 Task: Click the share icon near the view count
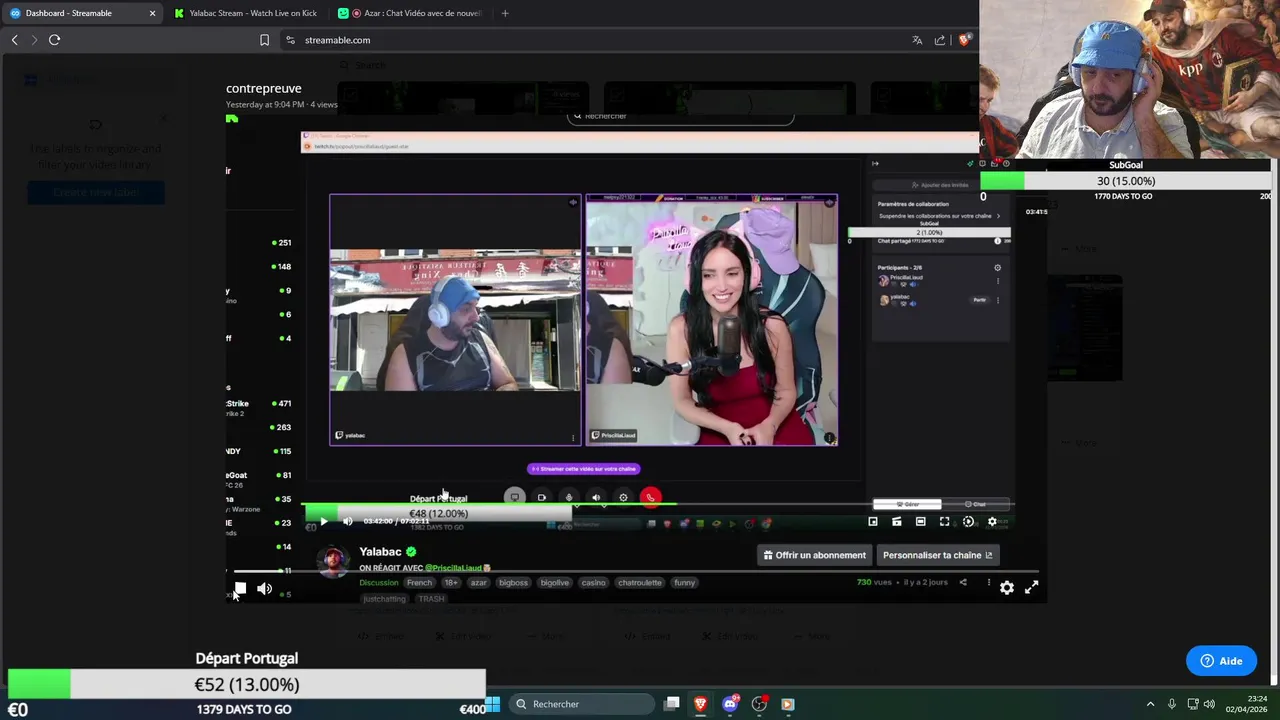[x=963, y=582]
